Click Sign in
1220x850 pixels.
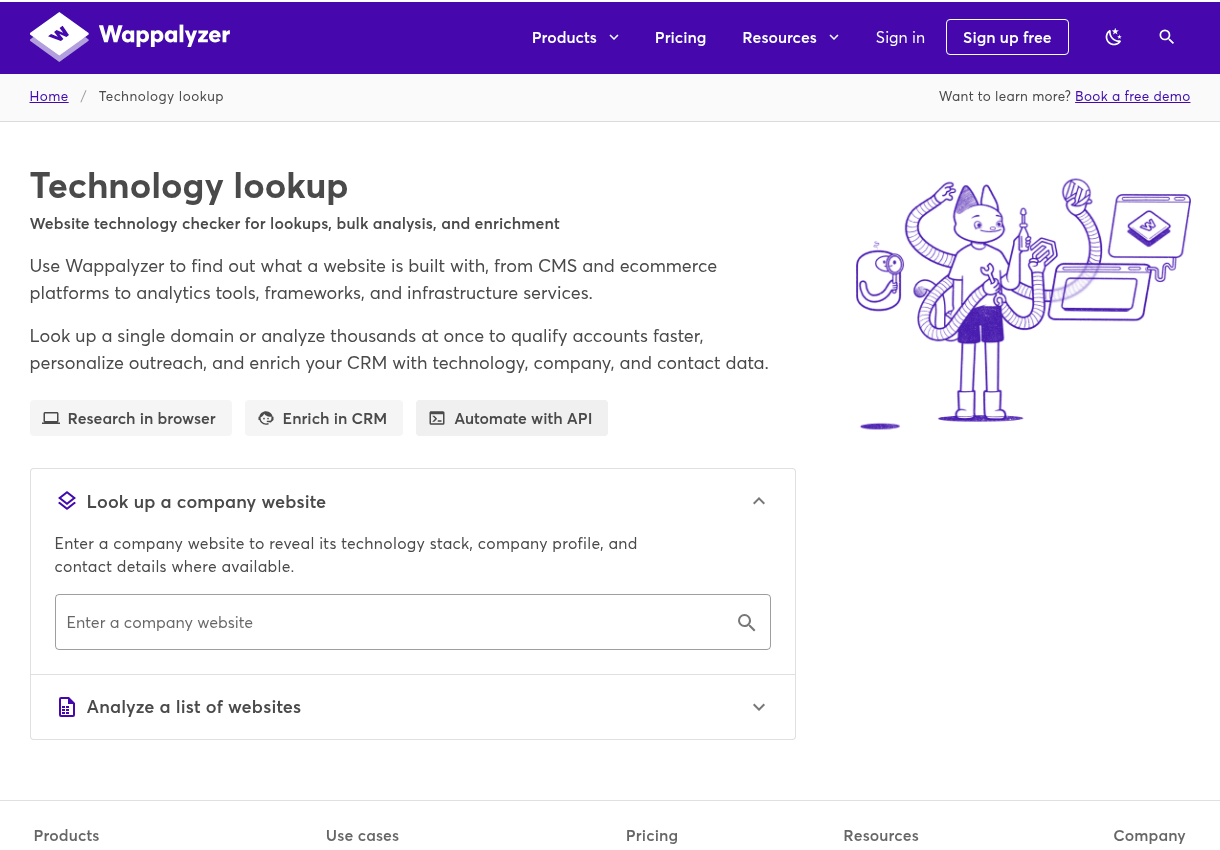(x=900, y=37)
